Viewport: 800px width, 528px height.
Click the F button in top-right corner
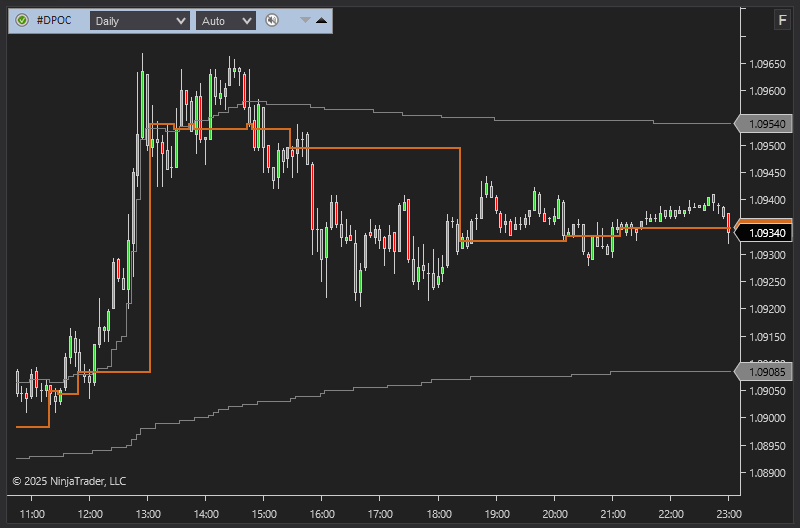(781, 20)
